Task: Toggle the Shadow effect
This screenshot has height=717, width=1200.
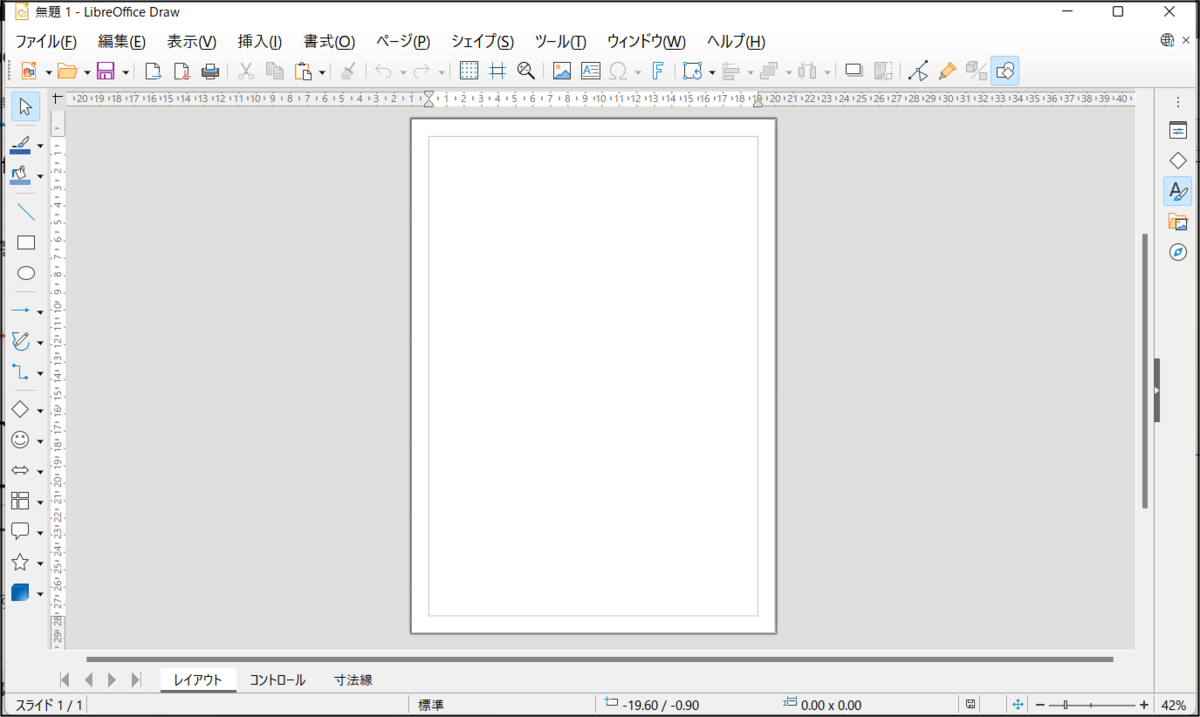Action: tap(854, 71)
